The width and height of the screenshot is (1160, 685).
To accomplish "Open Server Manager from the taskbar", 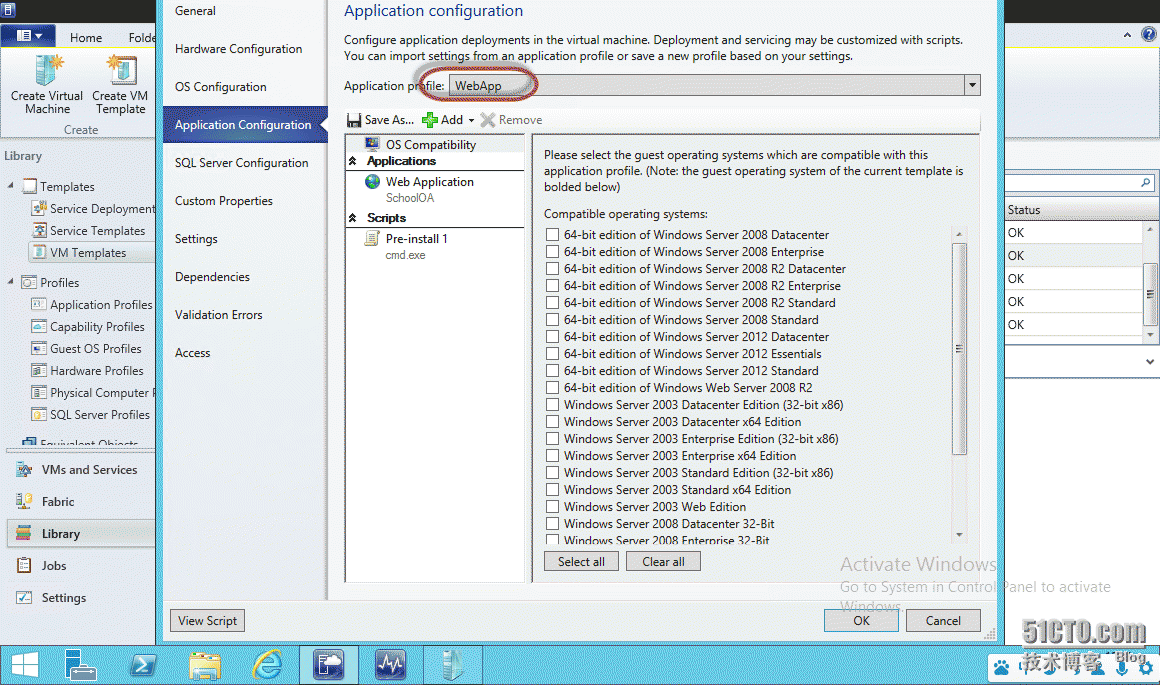I will tap(80, 664).
